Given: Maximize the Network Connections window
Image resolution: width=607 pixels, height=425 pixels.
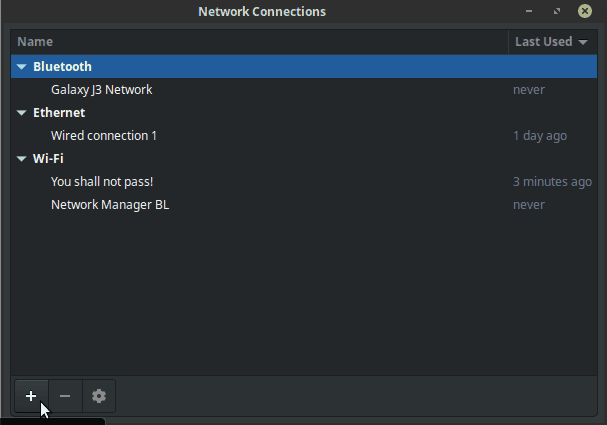Looking at the screenshot, I should [556, 12].
